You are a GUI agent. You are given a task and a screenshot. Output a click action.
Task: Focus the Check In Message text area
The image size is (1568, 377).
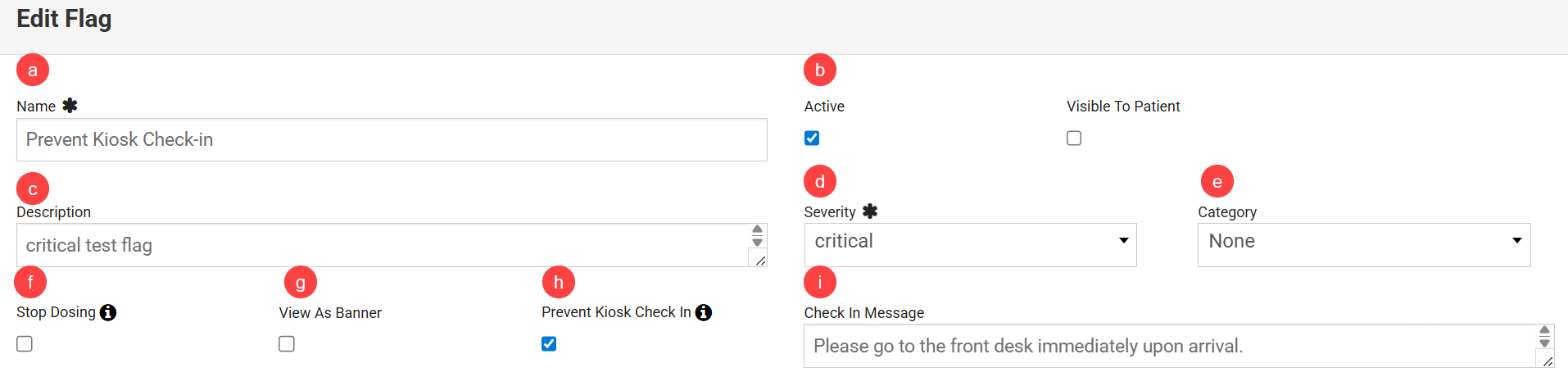click(x=1169, y=346)
